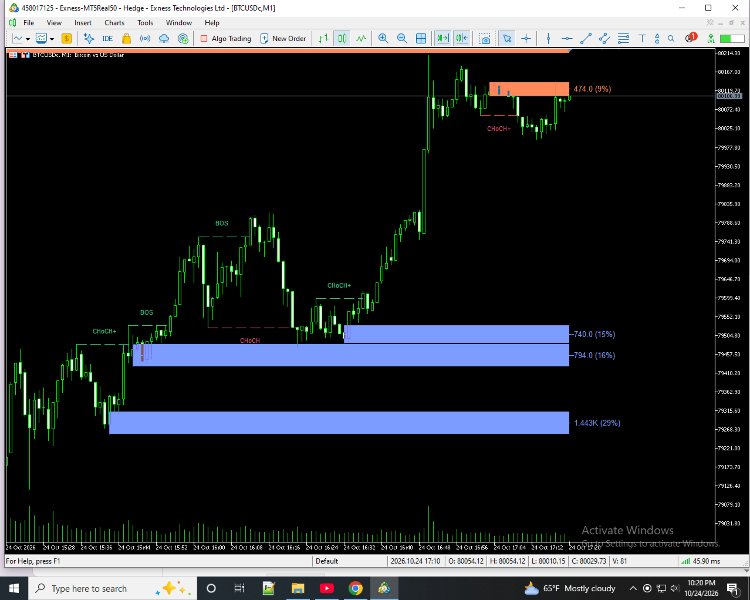Viewport: 750px width, 600px height.
Task: Open the new chart icon
Action: (18, 39)
